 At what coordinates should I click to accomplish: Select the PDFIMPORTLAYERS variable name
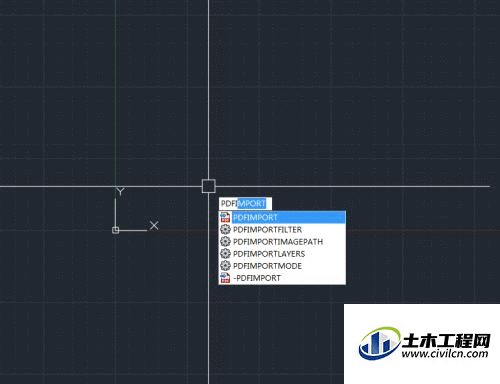(x=269, y=254)
